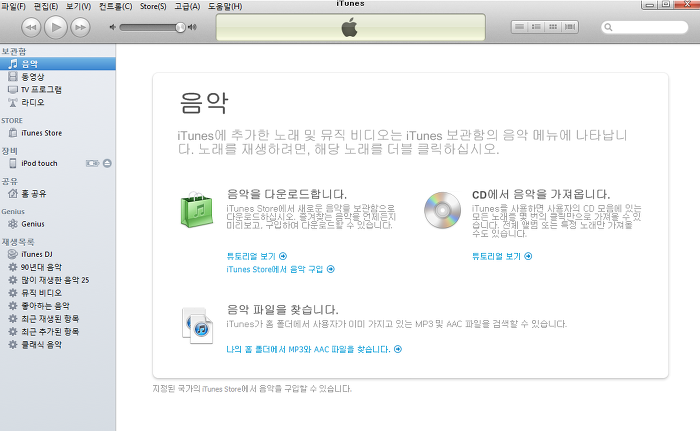Select the 최근 추가된 항목 playlist
The width and height of the screenshot is (700, 431).
(58, 332)
